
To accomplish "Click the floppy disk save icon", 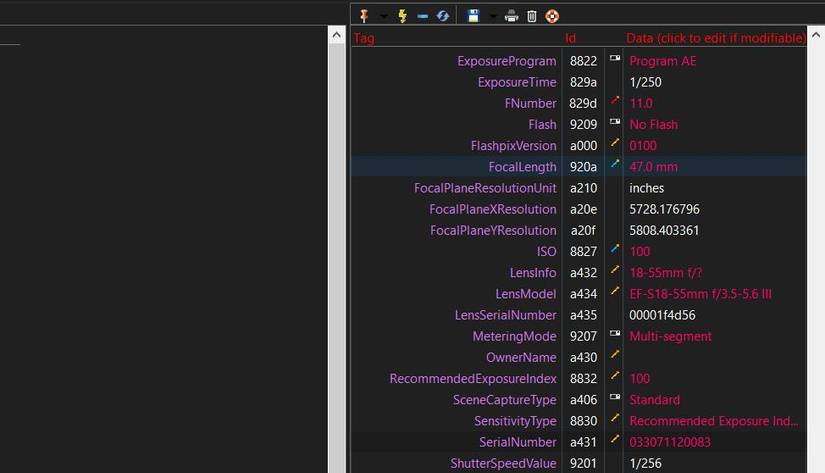I will pyautogui.click(x=474, y=16).
